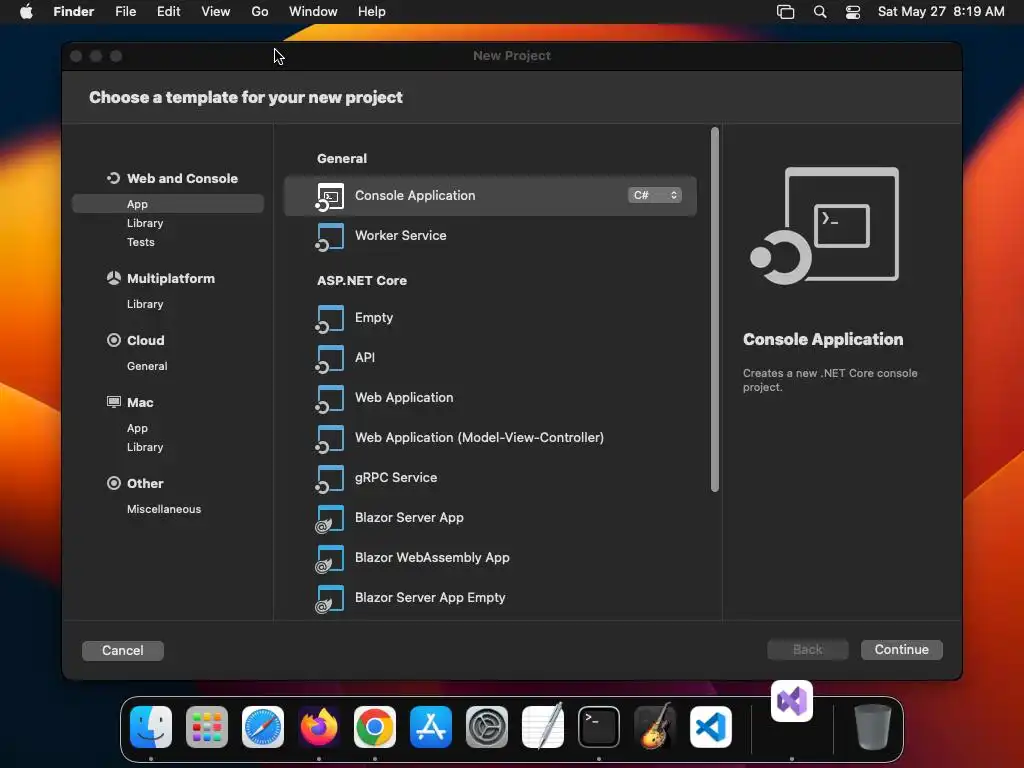This screenshot has width=1024, height=768.
Task: Open System Settings from the Dock
Action: coord(487,727)
